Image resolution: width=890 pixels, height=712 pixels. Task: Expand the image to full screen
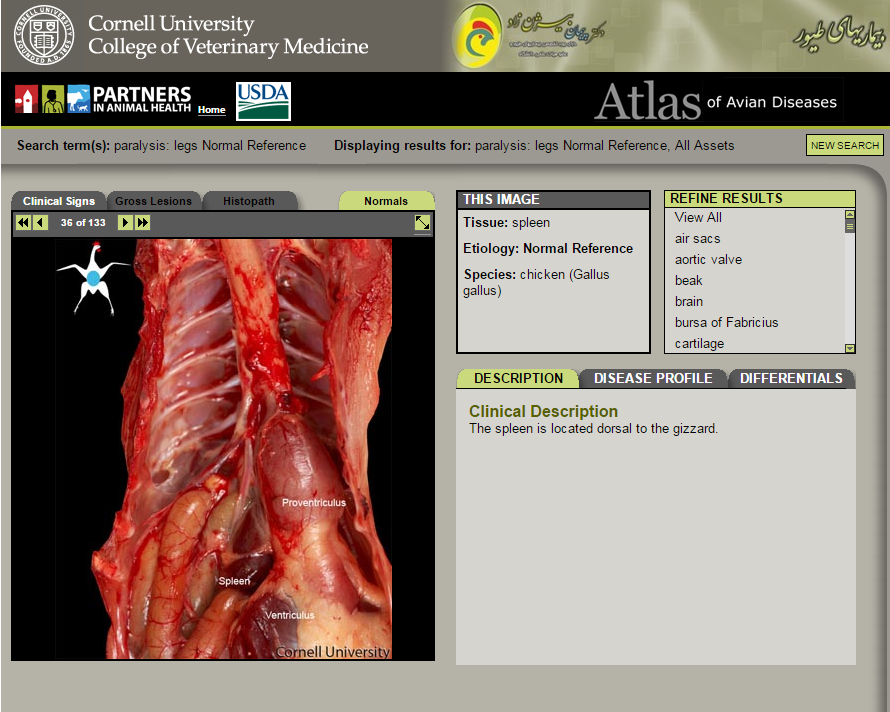(422, 223)
